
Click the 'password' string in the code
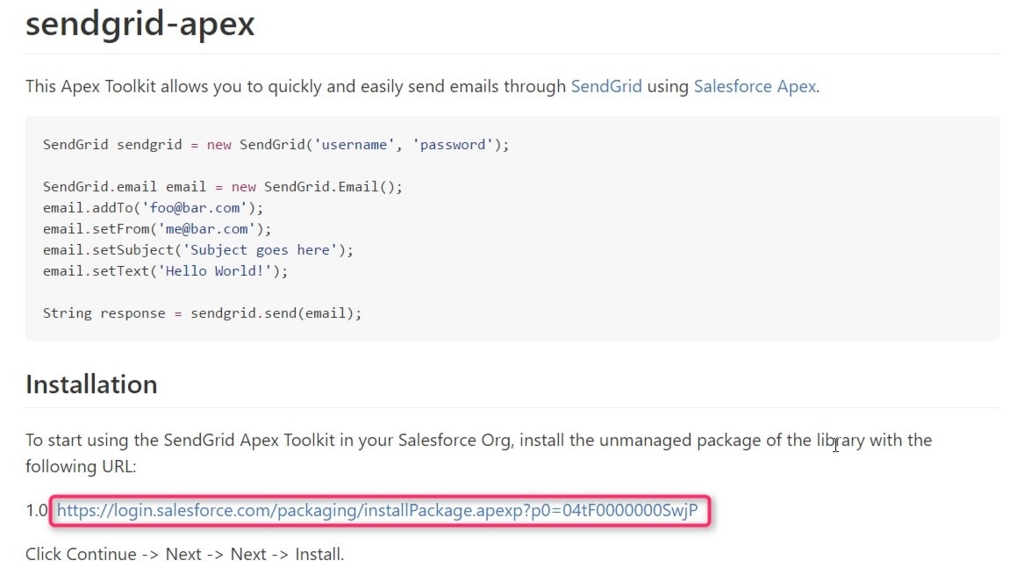click(x=453, y=144)
